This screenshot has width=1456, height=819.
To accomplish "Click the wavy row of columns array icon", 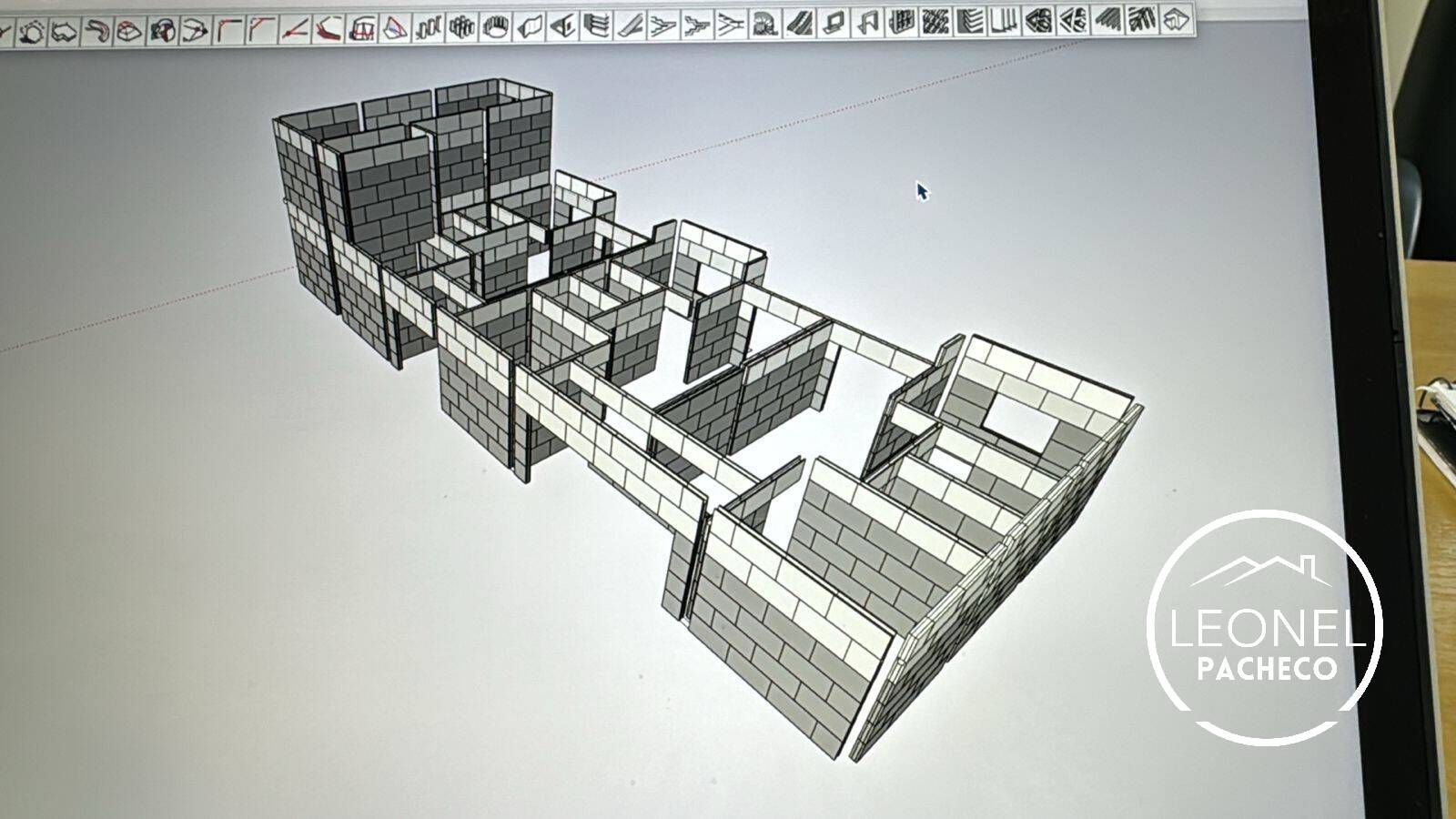I will [x=428, y=28].
